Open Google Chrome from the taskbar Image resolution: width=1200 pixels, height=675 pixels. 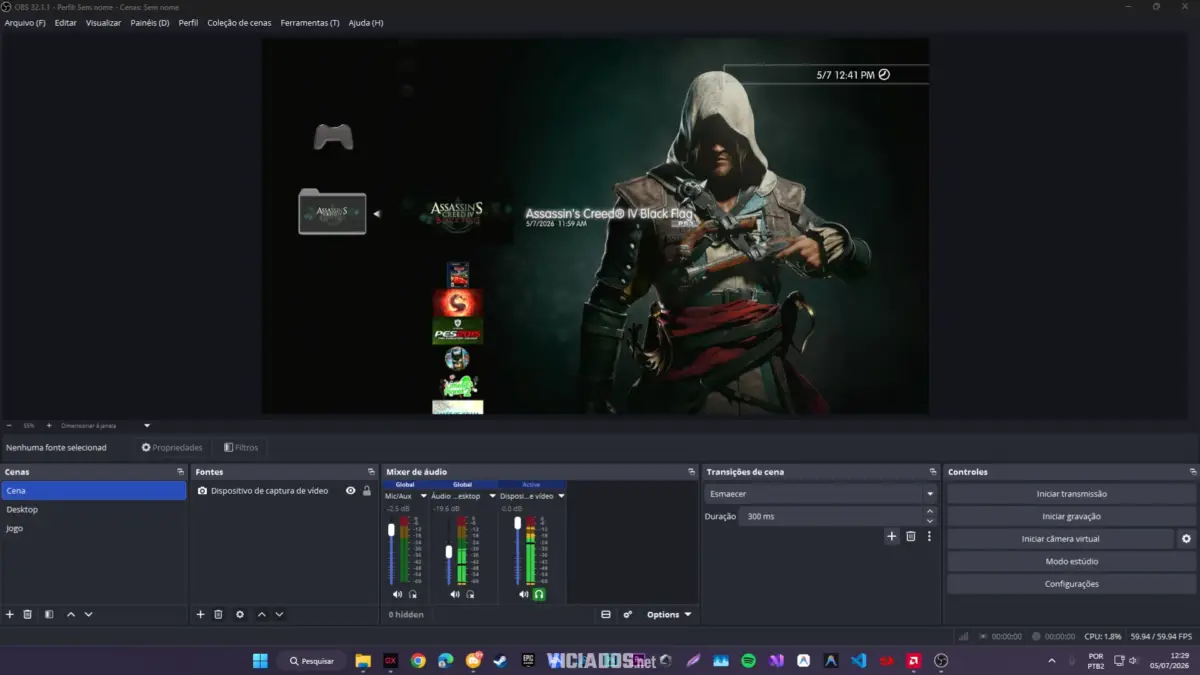(418, 661)
